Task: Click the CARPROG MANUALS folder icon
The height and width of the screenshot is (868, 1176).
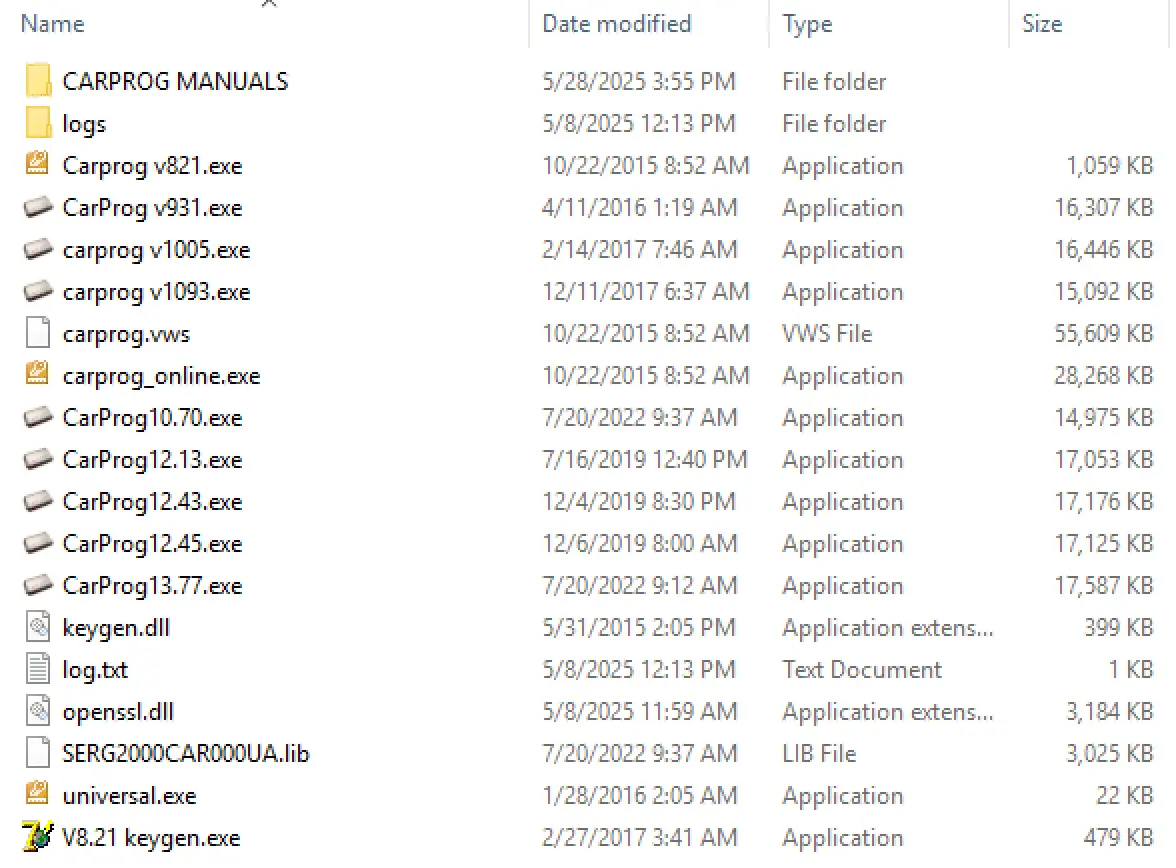Action: [x=38, y=80]
